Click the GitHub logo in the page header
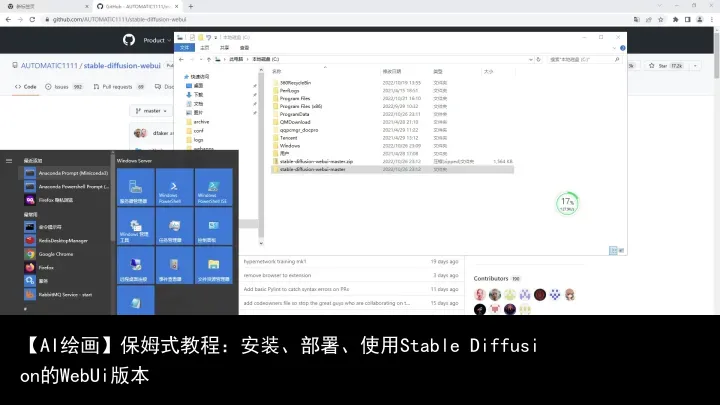720x405 pixels. point(129,40)
